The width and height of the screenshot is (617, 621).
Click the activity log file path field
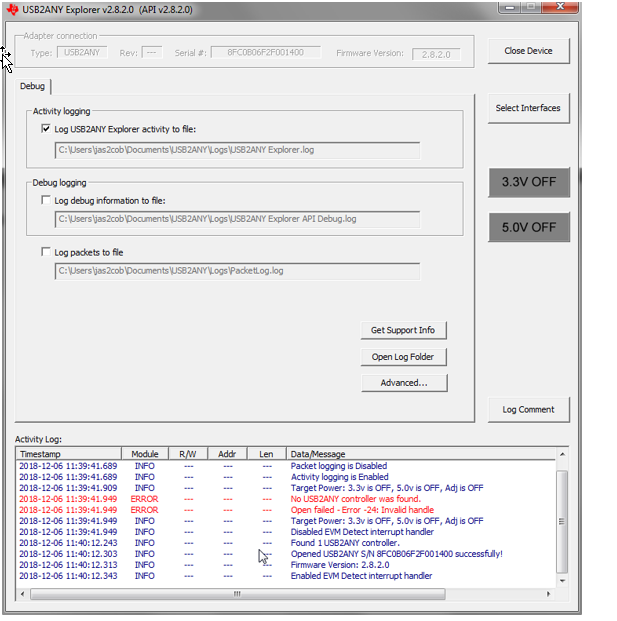(237, 150)
